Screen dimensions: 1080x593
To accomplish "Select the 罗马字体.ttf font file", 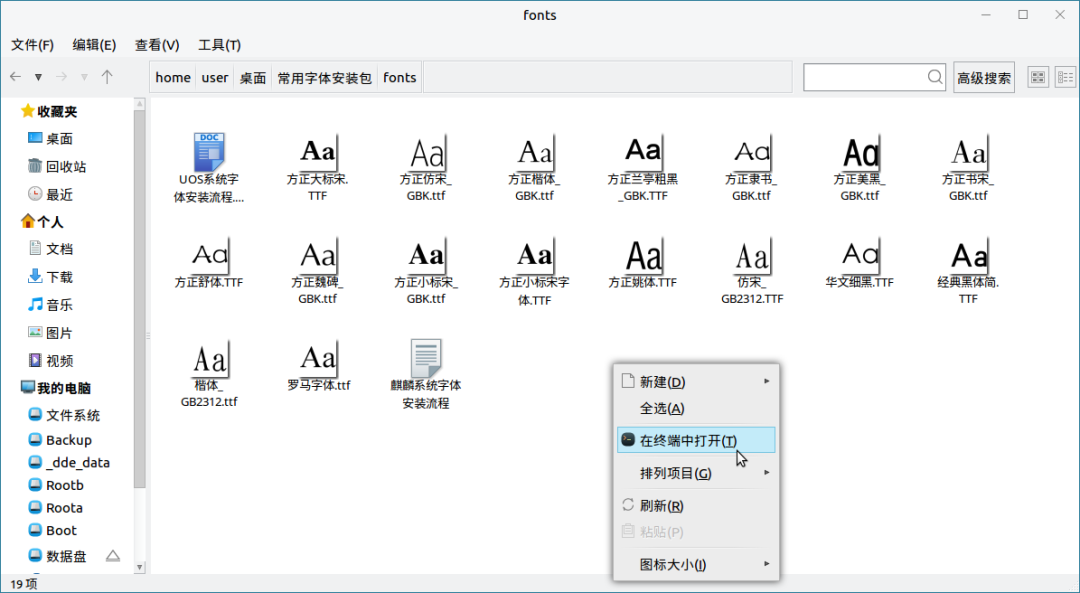I will [x=318, y=366].
